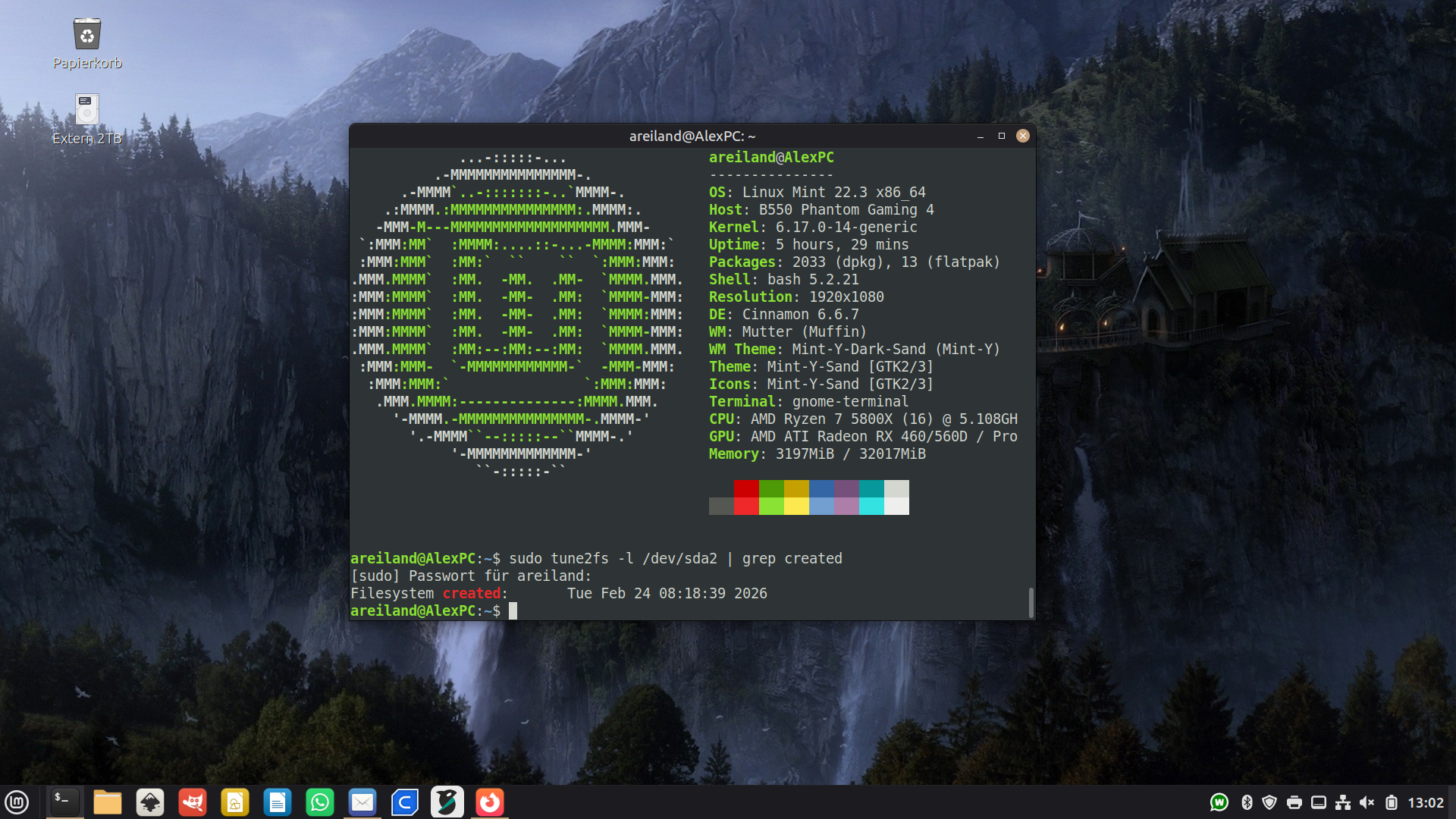1456x819 pixels.
Task: Click the red color block in neofetch
Action: coord(746,488)
